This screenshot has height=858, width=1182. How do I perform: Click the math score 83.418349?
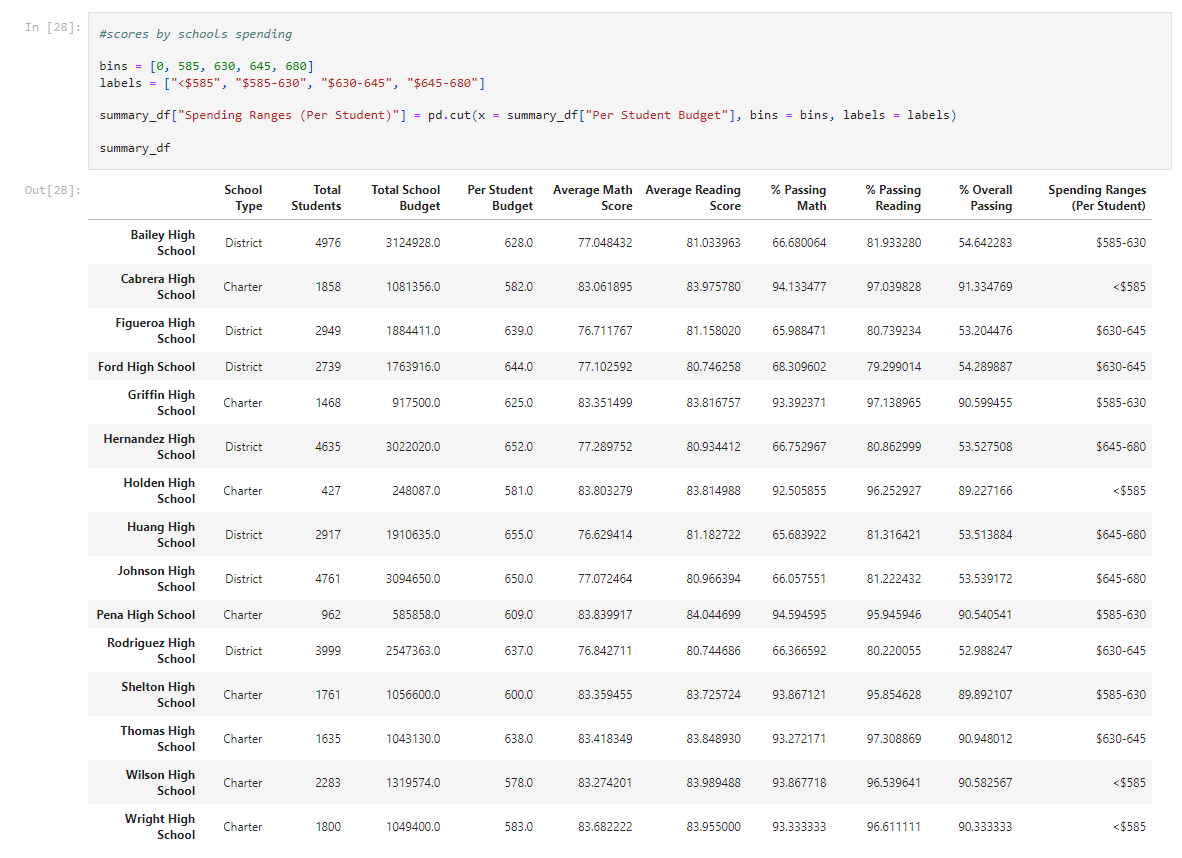click(605, 738)
